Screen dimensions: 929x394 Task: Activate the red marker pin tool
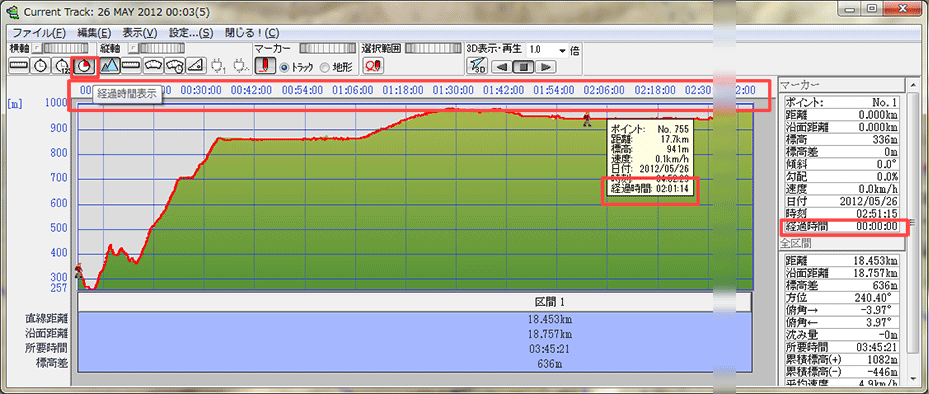265,66
